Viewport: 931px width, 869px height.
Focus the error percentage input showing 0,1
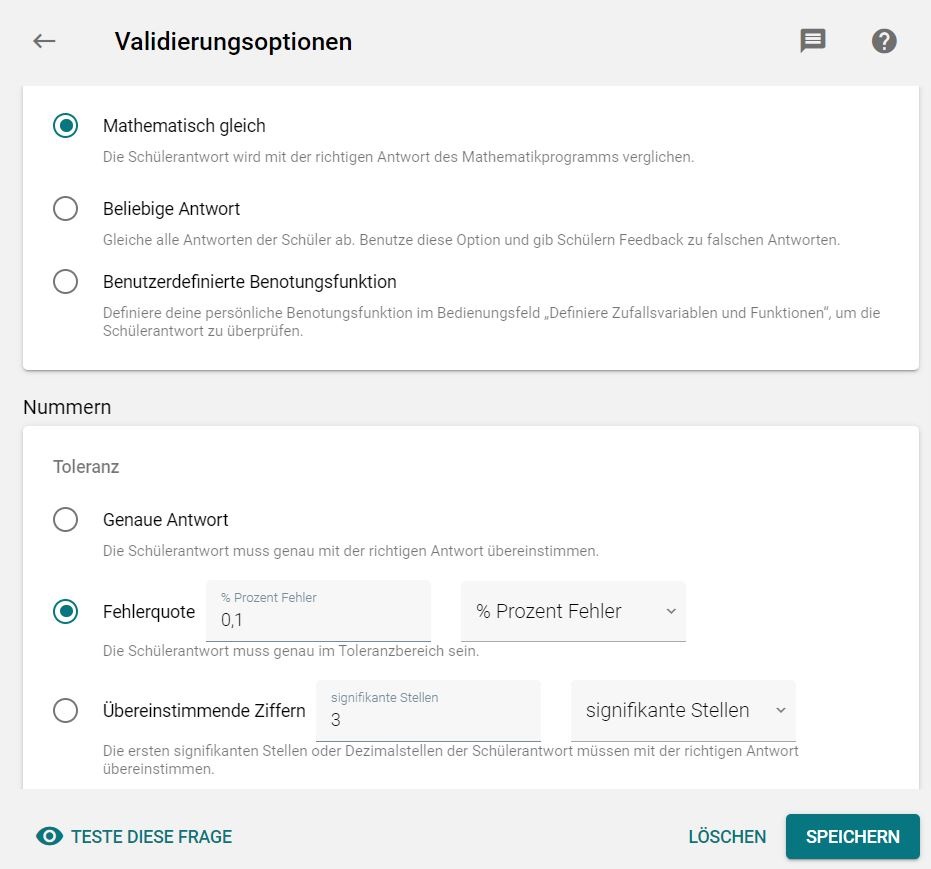318,618
